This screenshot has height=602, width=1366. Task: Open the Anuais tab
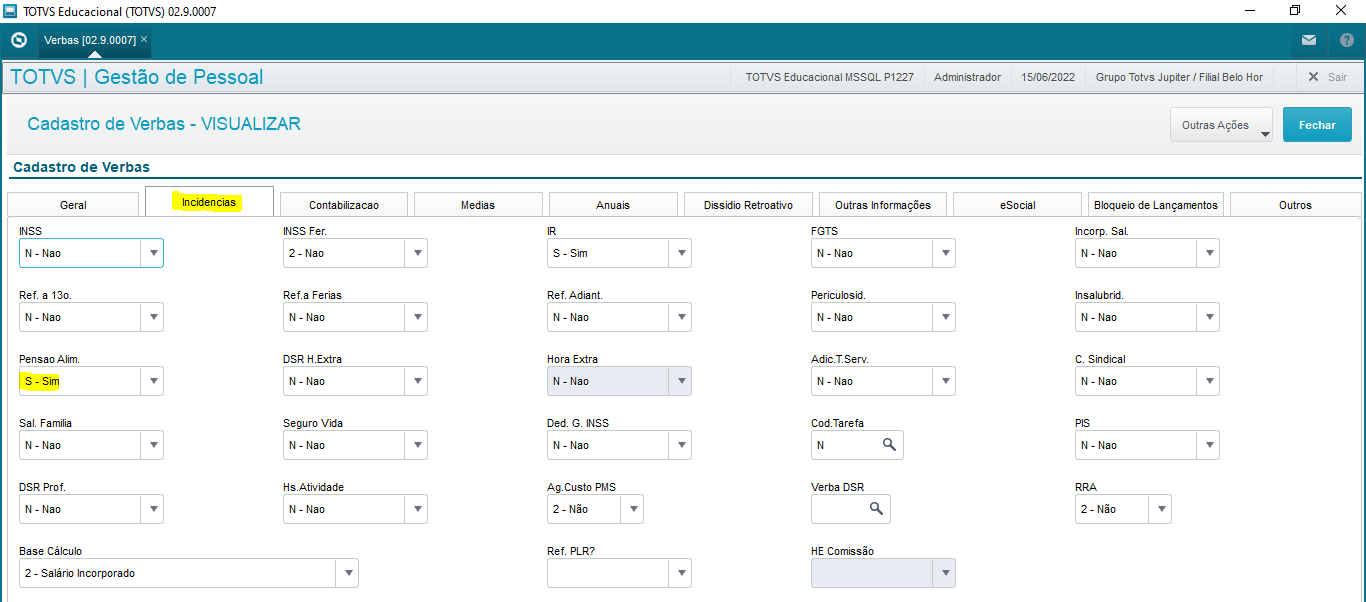(613, 204)
